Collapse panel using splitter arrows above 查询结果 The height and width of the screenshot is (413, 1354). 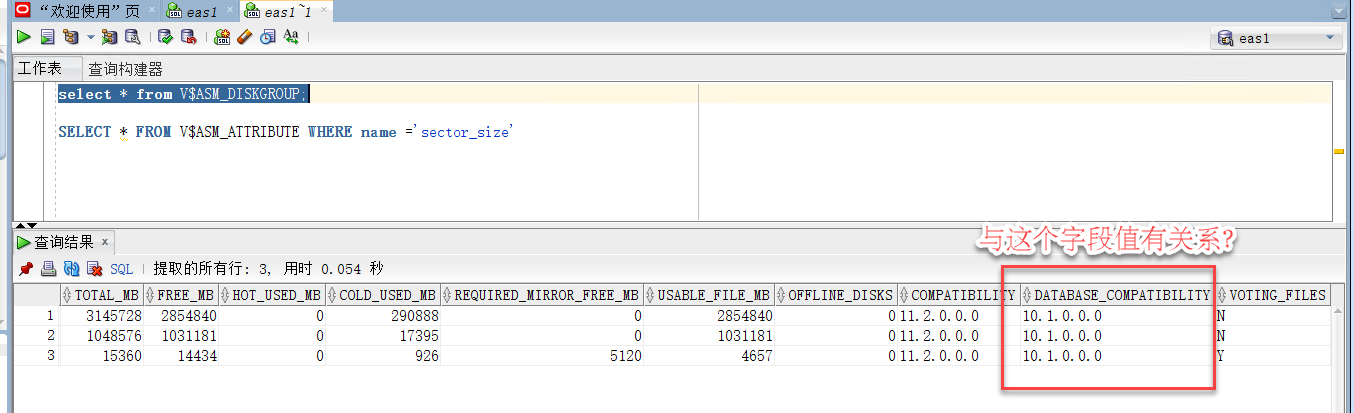27,225
